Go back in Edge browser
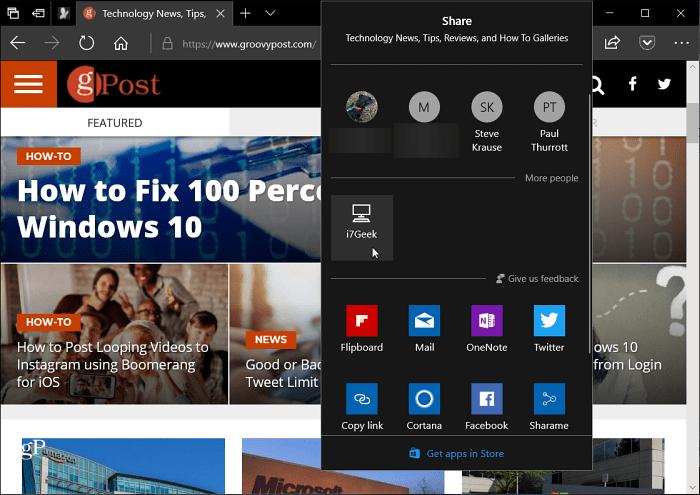This screenshot has width=700, height=495. [x=18, y=43]
